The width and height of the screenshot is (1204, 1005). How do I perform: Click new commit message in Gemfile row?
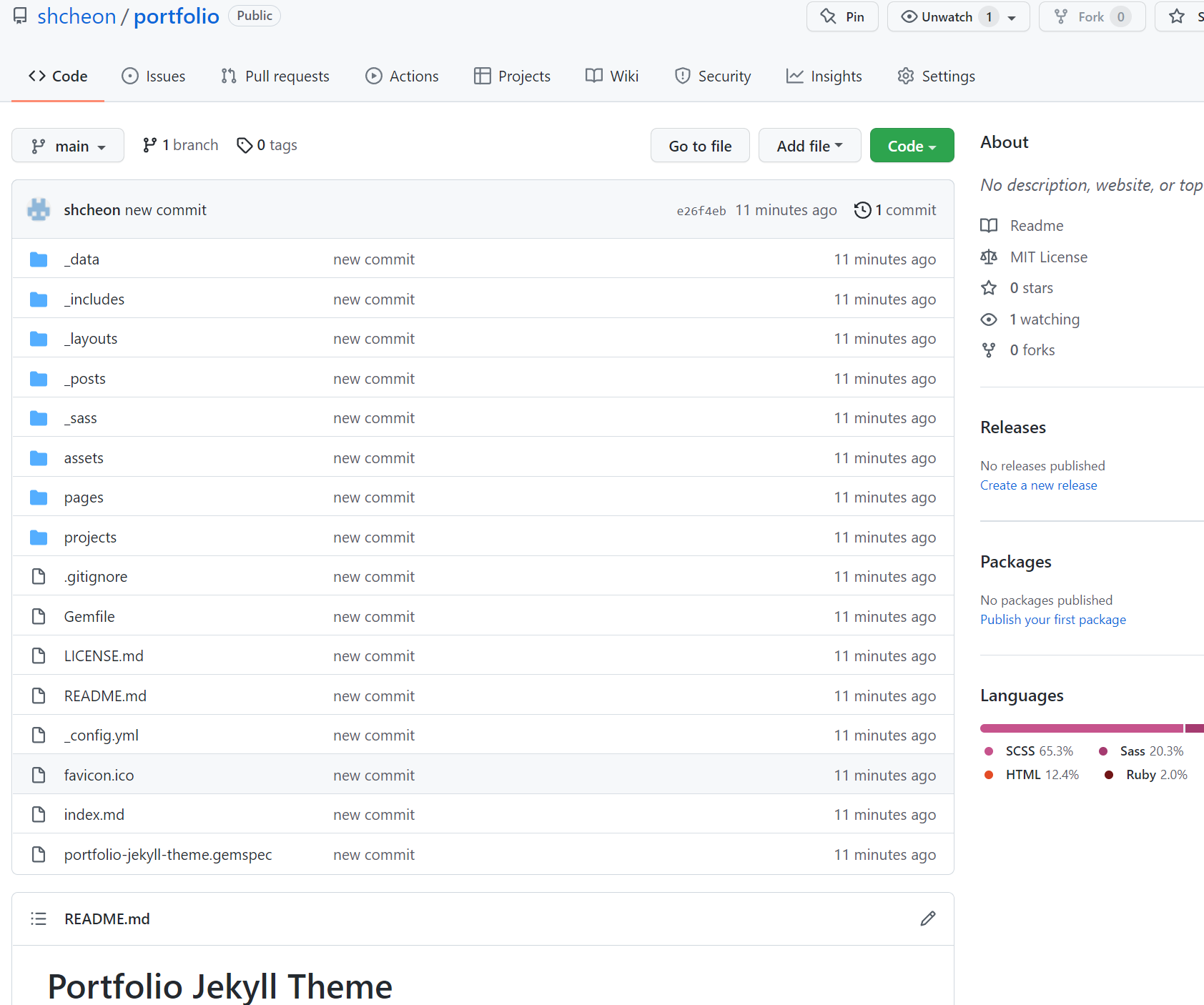[374, 617]
